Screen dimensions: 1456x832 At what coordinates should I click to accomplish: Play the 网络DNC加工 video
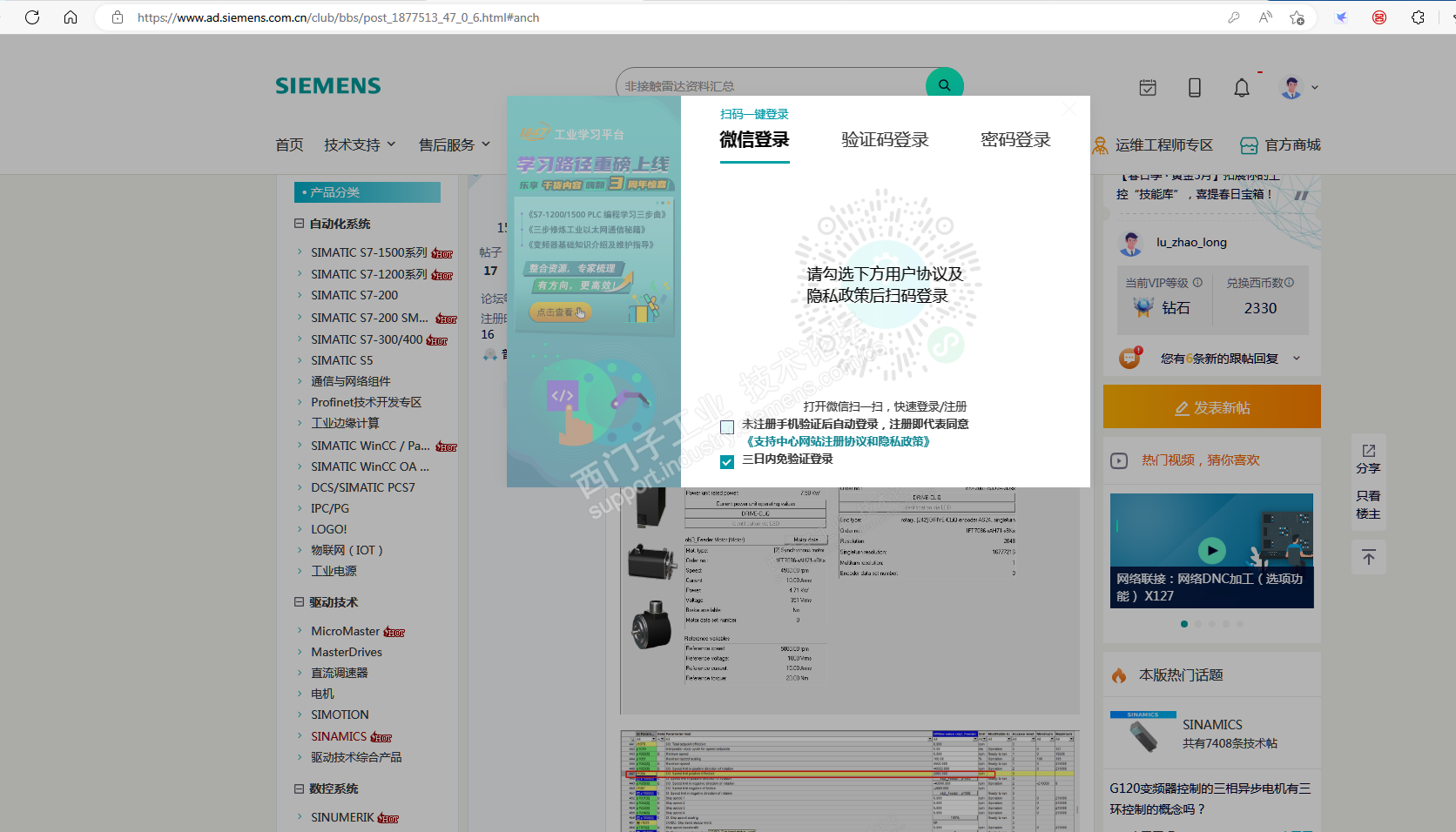[x=1211, y=550]
